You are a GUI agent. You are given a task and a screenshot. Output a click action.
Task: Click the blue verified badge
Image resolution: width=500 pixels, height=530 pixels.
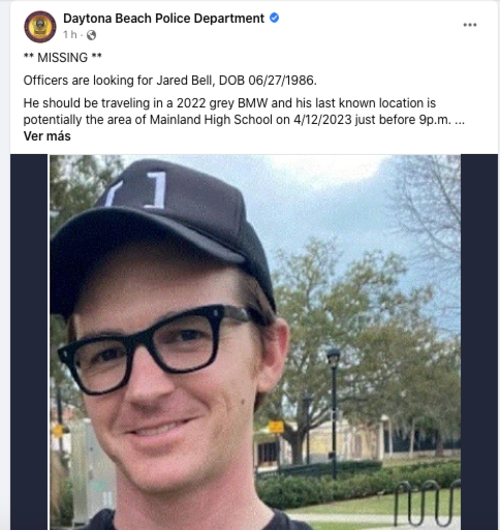[x=274, y=18]
